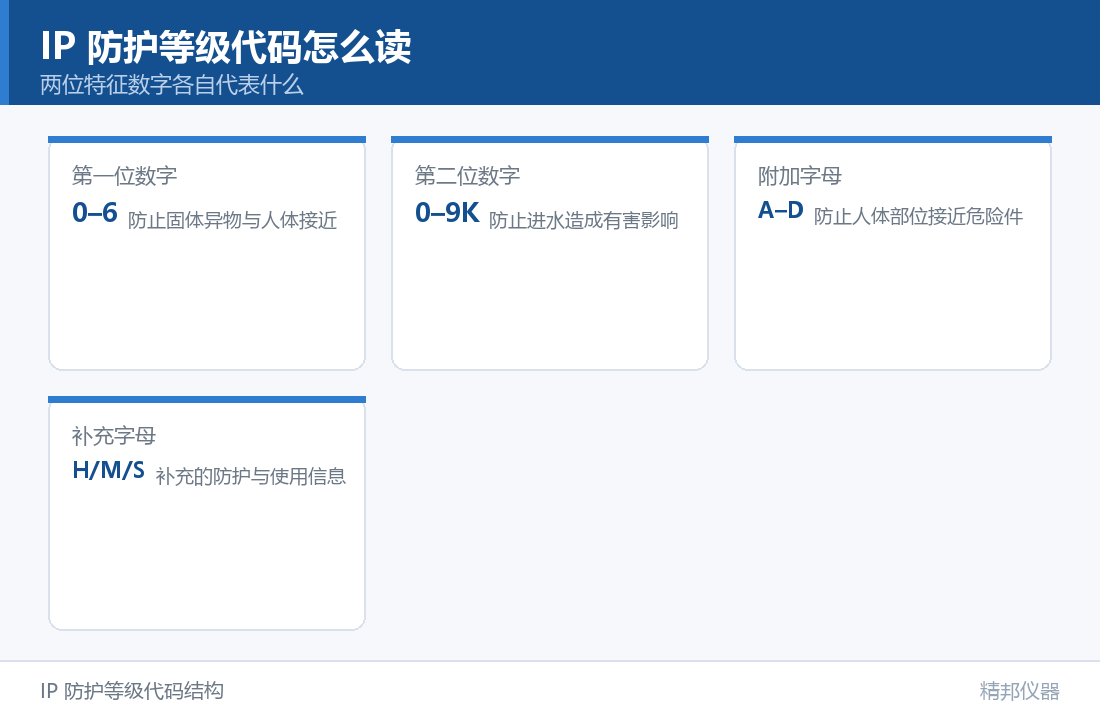Screen dimensions: 1100x720
Task: Click the text "防止进水造成有害影响"
Action: click(584, 220)
